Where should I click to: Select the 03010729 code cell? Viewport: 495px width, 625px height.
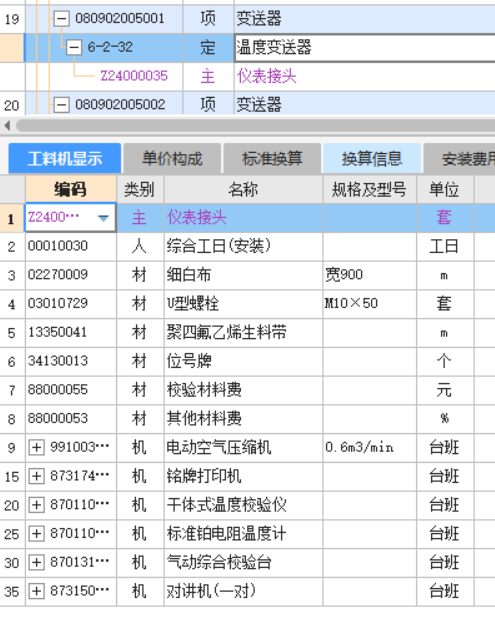point(71,303)
